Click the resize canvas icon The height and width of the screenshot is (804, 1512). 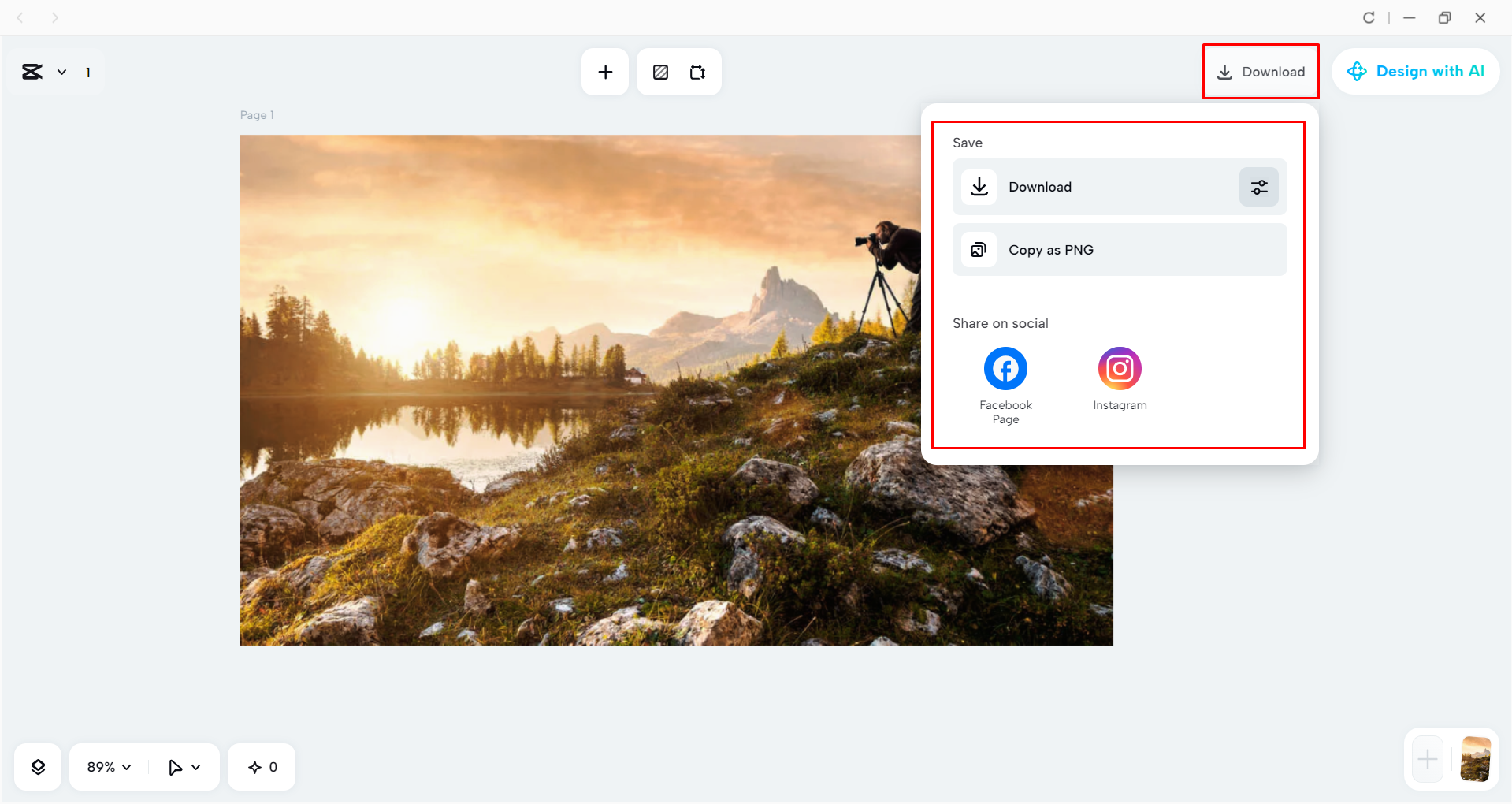click(697, 71)
